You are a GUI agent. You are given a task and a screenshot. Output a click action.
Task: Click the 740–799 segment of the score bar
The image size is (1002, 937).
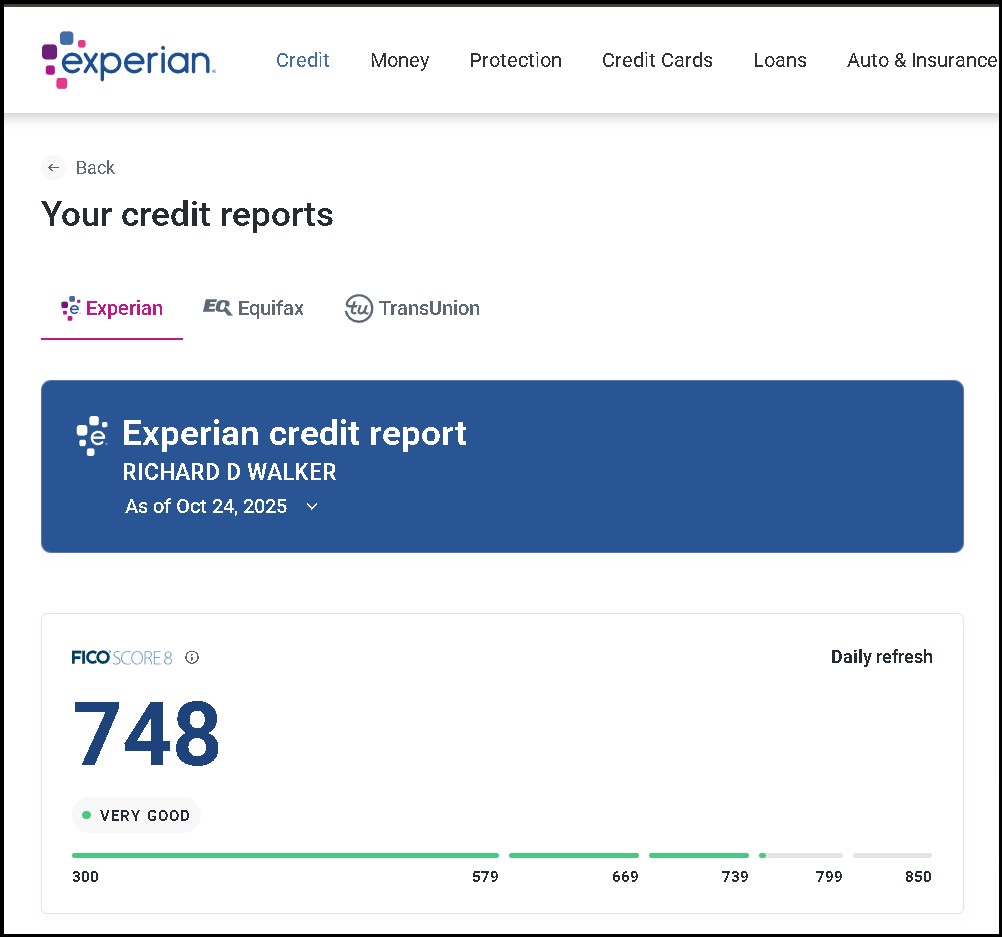[800, 856]
